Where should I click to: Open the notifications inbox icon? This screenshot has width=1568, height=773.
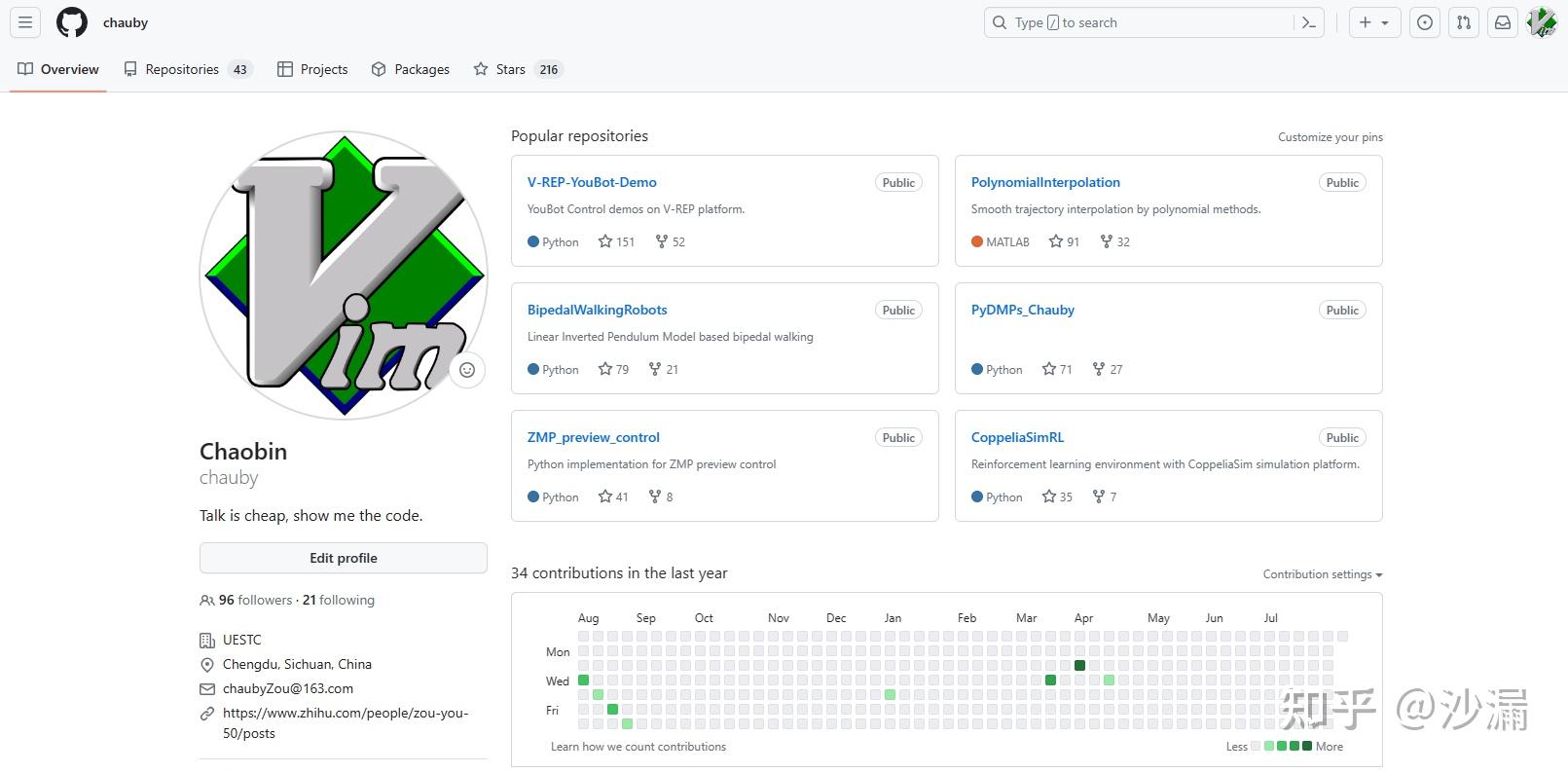(x=1503, y=22)
